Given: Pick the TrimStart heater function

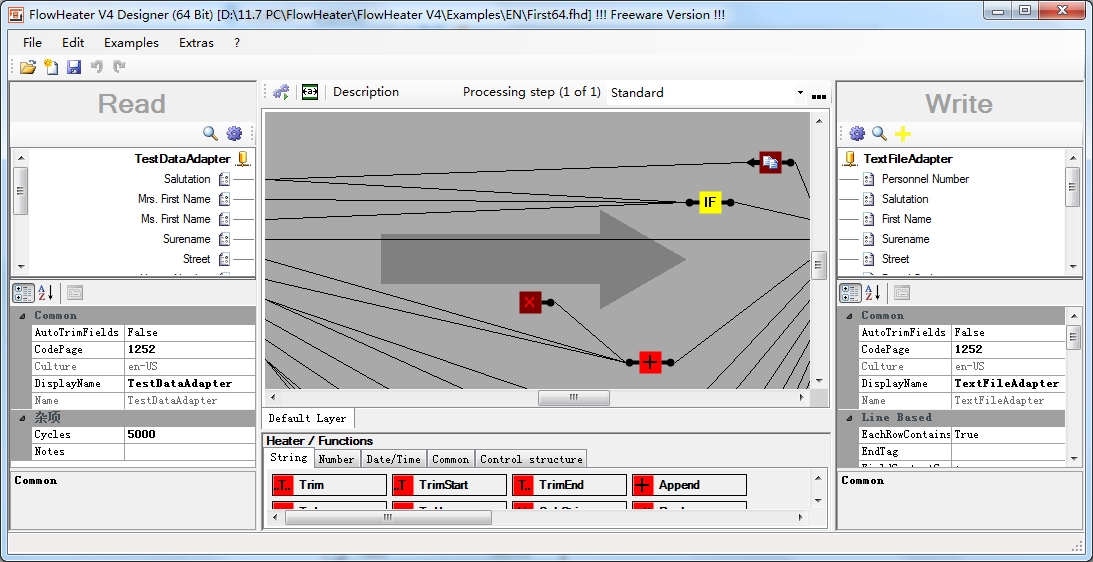Looking at the screenshot, I should tap(449, 485).
